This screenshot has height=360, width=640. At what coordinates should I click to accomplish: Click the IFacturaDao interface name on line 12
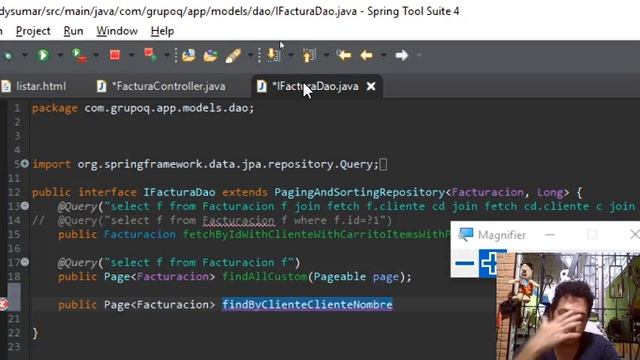pos(179,192)
